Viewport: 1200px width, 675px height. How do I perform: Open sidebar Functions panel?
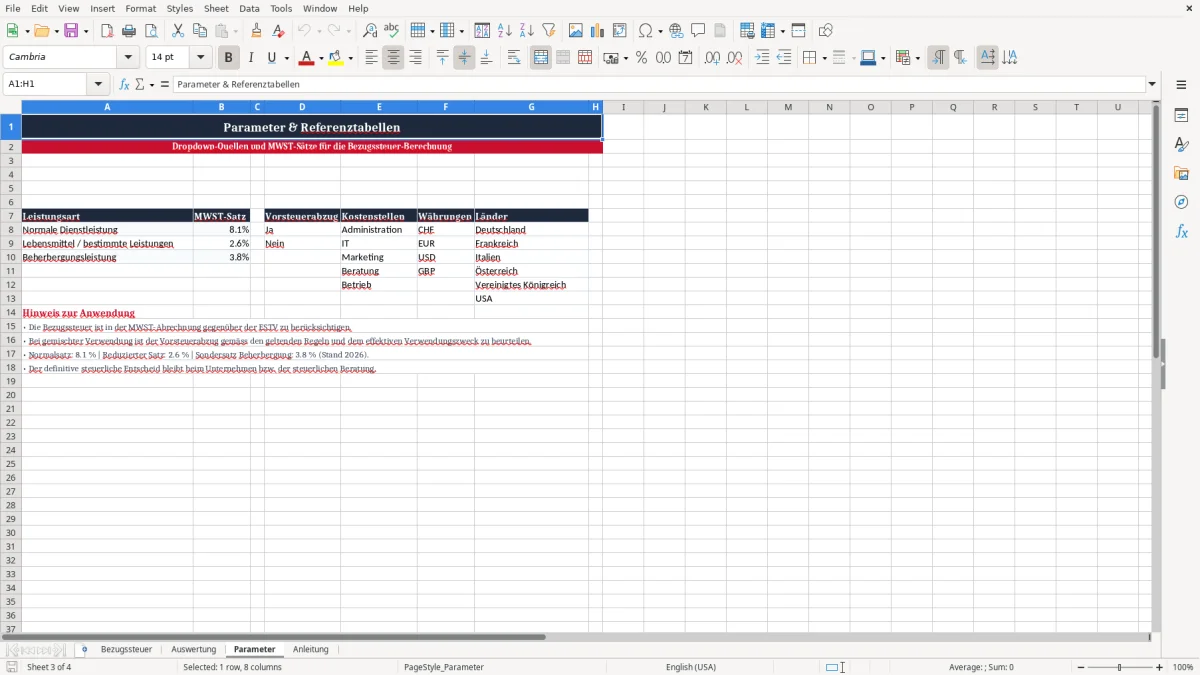(x=1181, y=231)
